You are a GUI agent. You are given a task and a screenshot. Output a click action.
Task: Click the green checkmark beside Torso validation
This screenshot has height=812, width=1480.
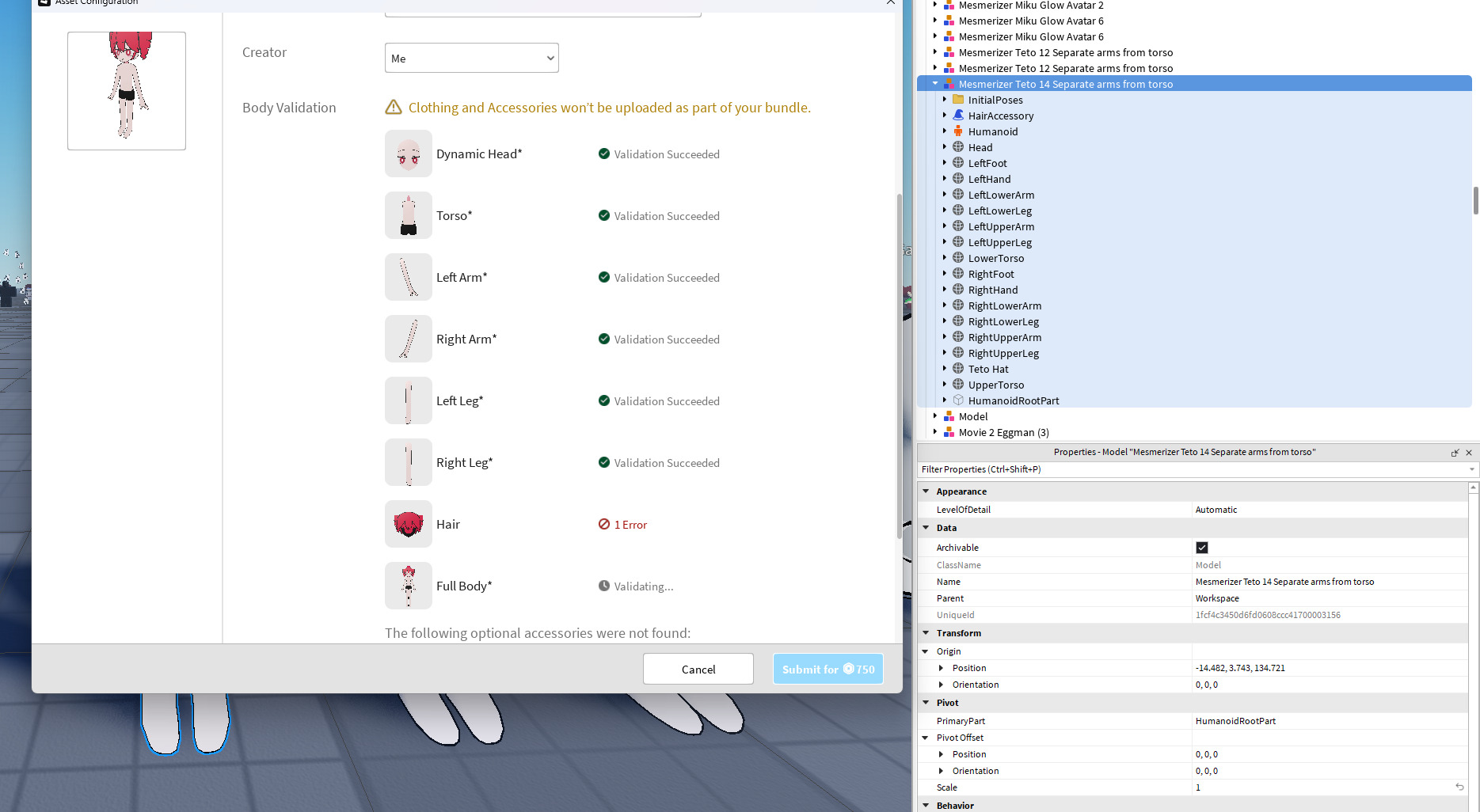(x=603, y=215)
